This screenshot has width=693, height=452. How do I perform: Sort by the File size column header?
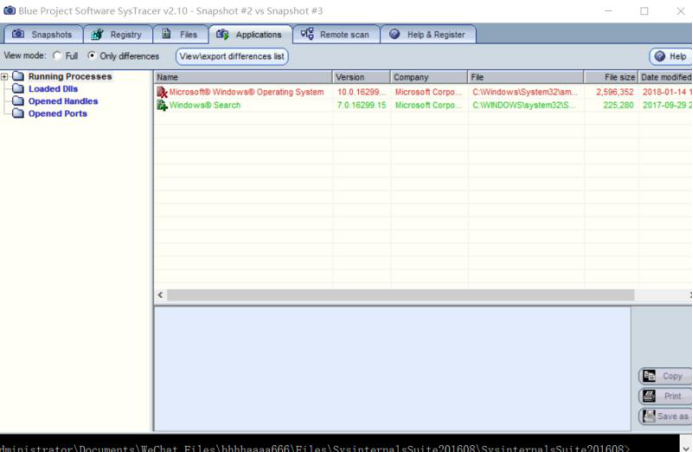pos(611,77)
